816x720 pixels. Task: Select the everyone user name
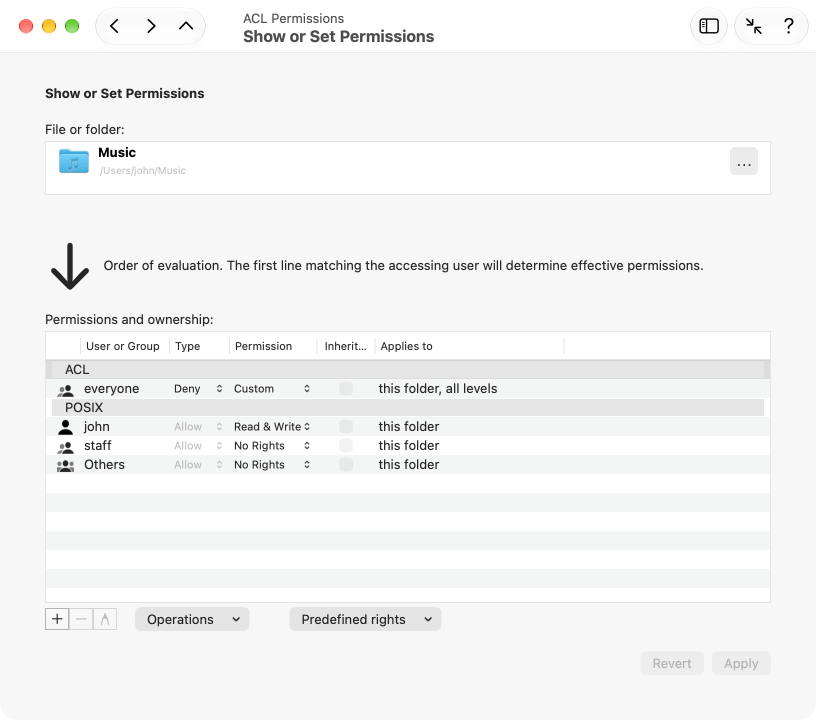click(x=111, y=389)
